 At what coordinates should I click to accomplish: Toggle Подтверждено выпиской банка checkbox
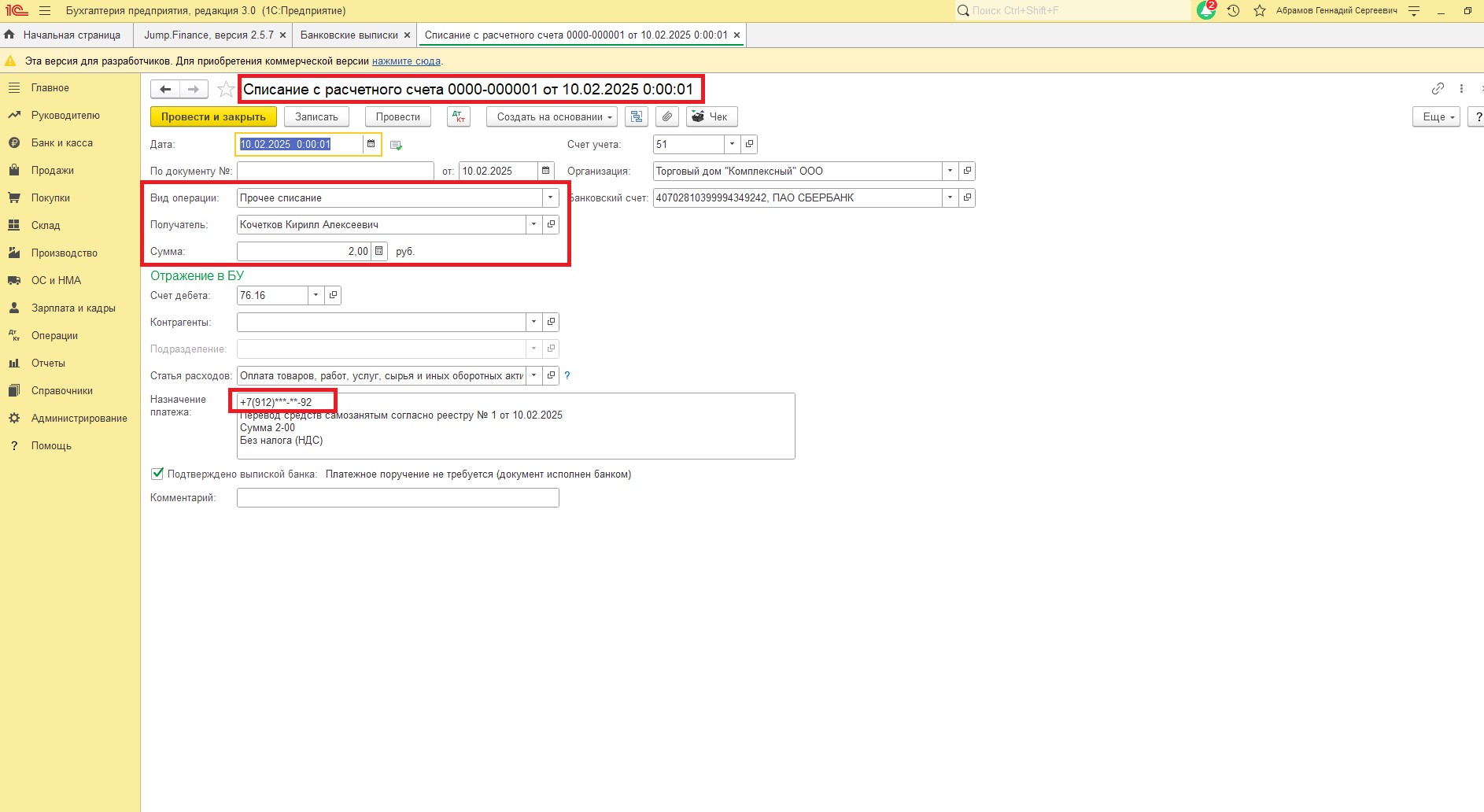click(157, 474)
